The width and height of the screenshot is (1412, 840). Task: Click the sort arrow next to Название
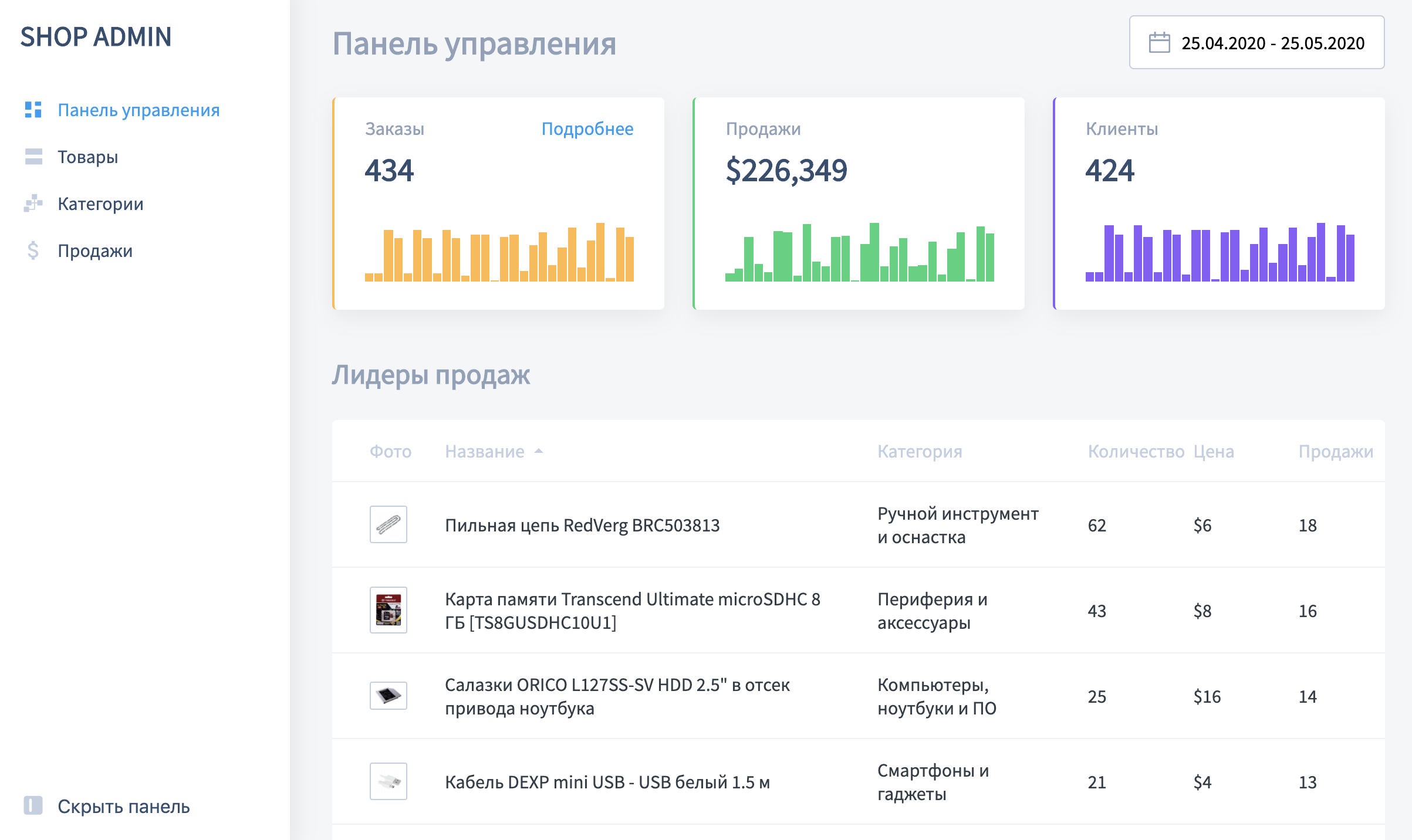pos(539,451)
